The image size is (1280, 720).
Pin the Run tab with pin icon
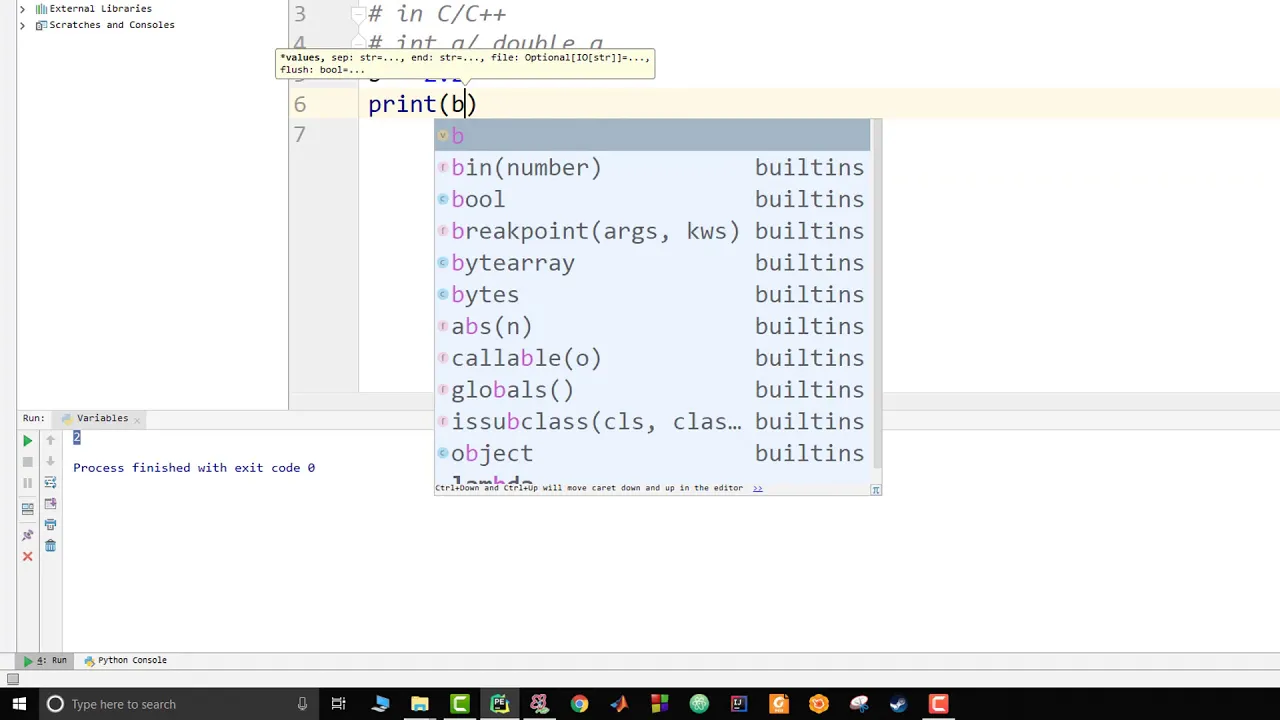click(27, 535)
